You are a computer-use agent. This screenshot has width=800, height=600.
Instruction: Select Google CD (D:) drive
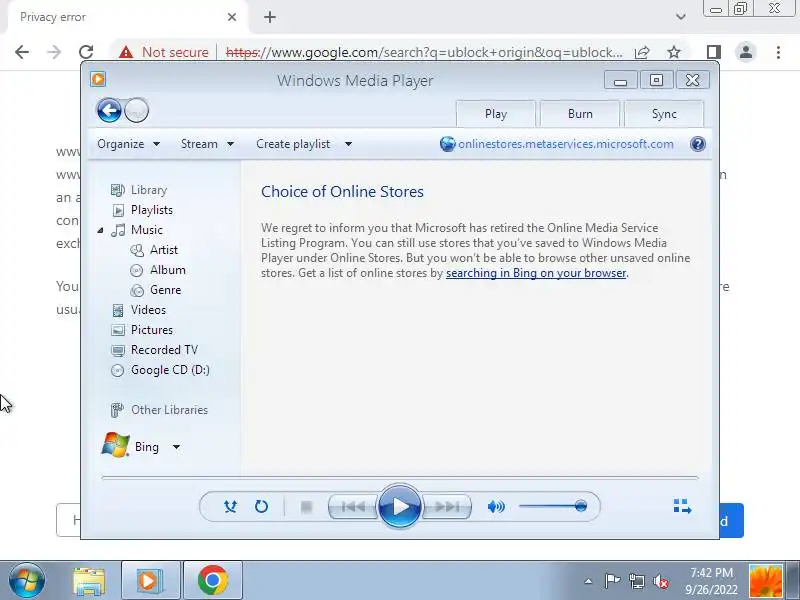point(160,370)
